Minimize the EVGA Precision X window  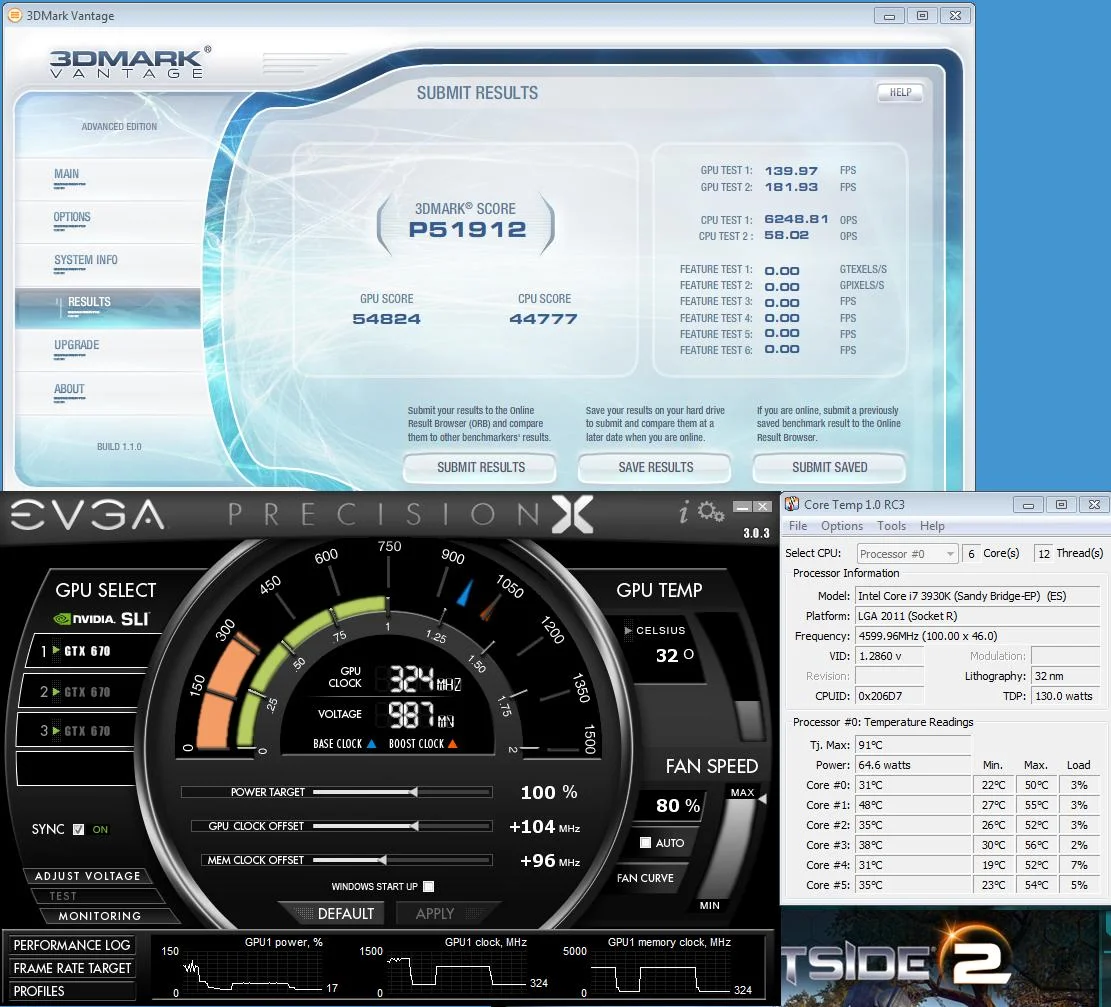(x=742, y=507)
